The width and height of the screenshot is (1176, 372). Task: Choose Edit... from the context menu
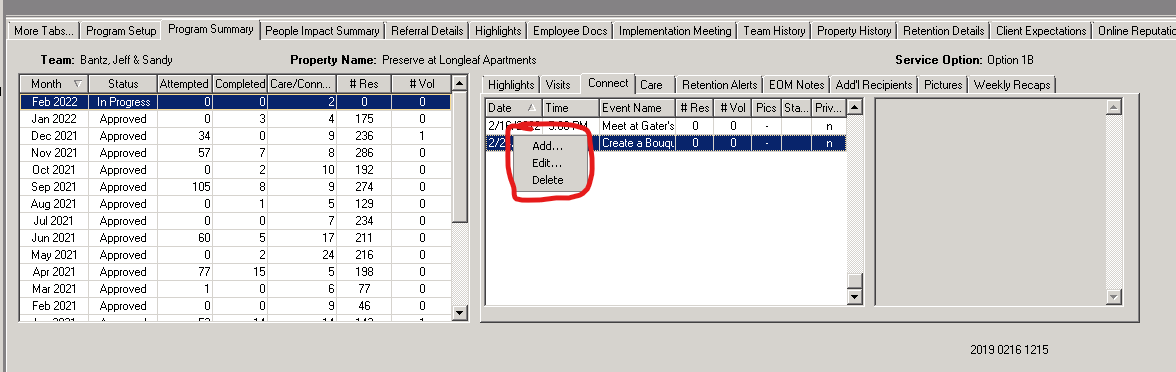(x=547, y=163)
